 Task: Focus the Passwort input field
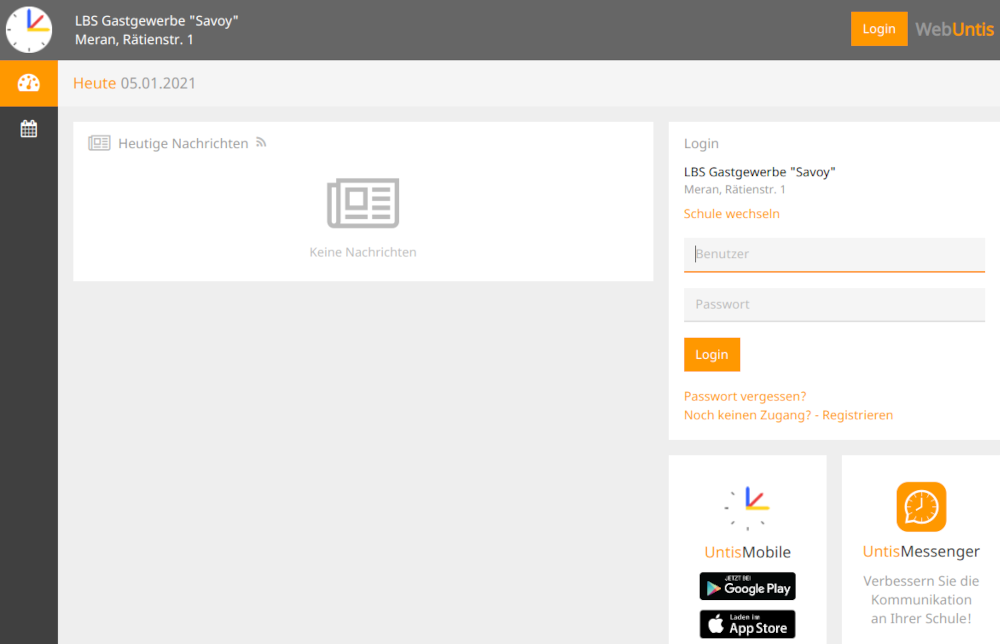click(834, 304)
